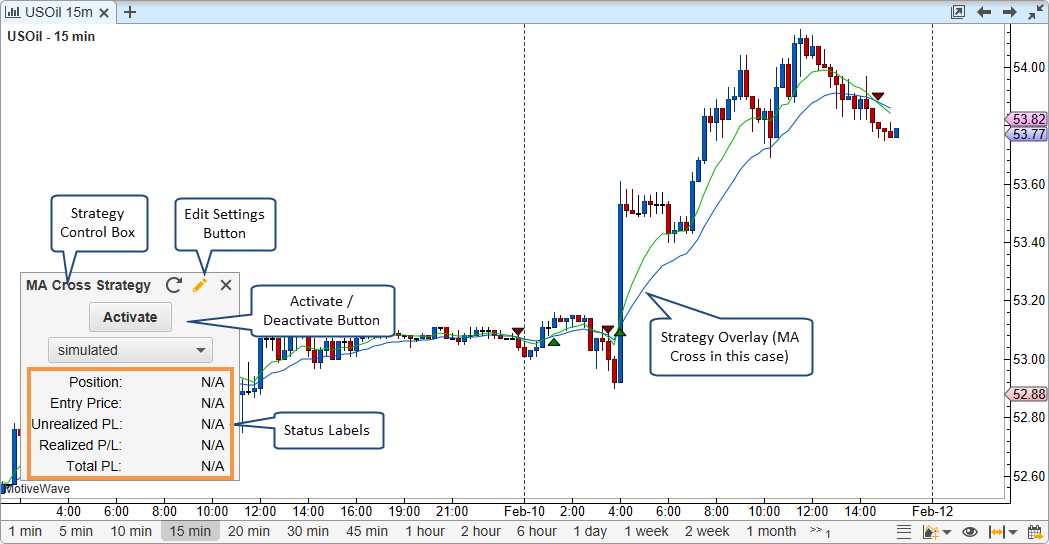Toggle the eye visibility icon

[969, 531]
